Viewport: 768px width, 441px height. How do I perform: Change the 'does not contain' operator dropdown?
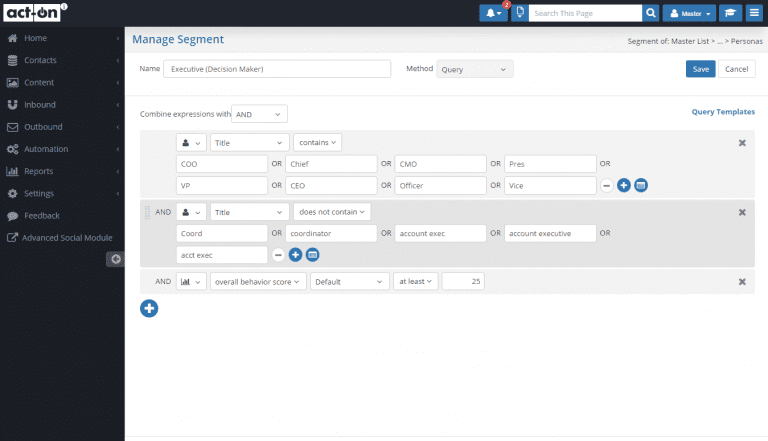click(332, 212)
